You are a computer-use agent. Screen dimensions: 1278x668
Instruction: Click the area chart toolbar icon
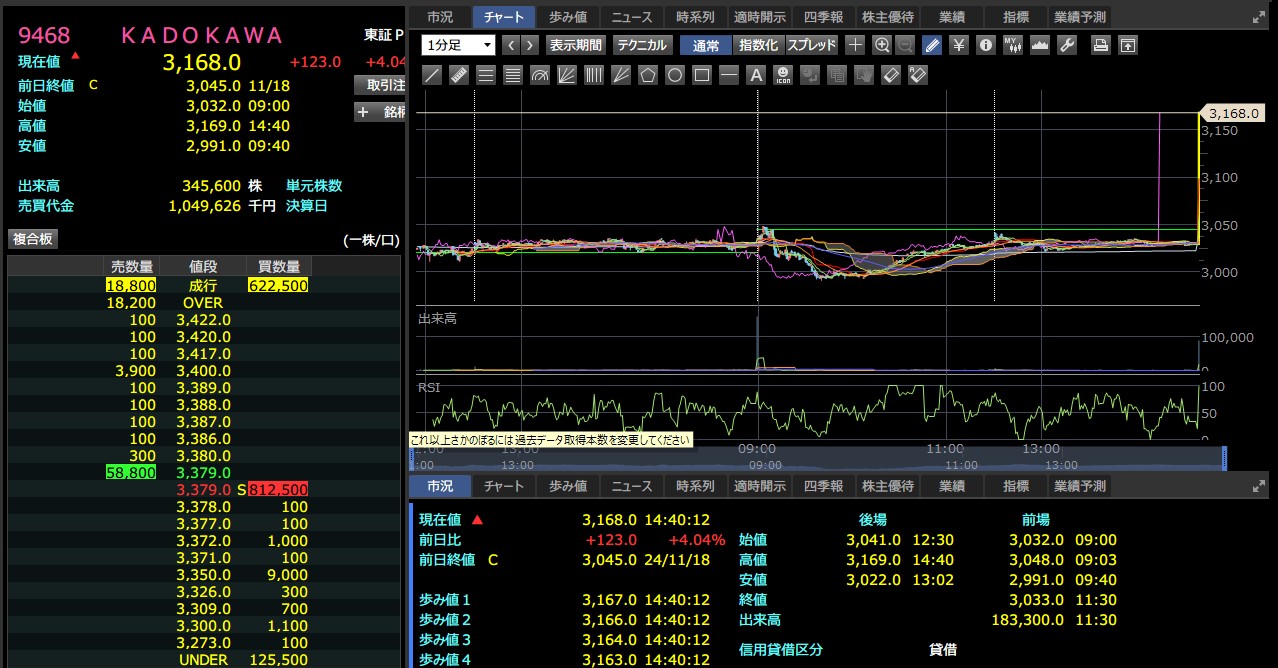pos(1040,45)
